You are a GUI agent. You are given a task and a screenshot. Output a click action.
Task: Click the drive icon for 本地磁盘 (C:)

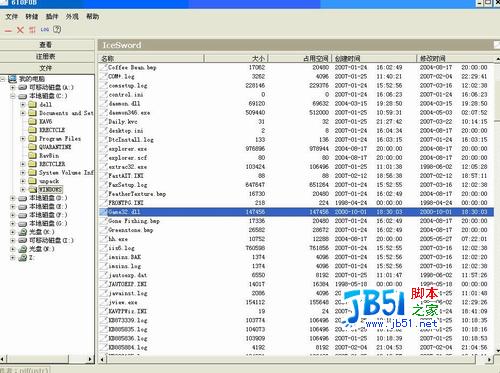(23, 96)
